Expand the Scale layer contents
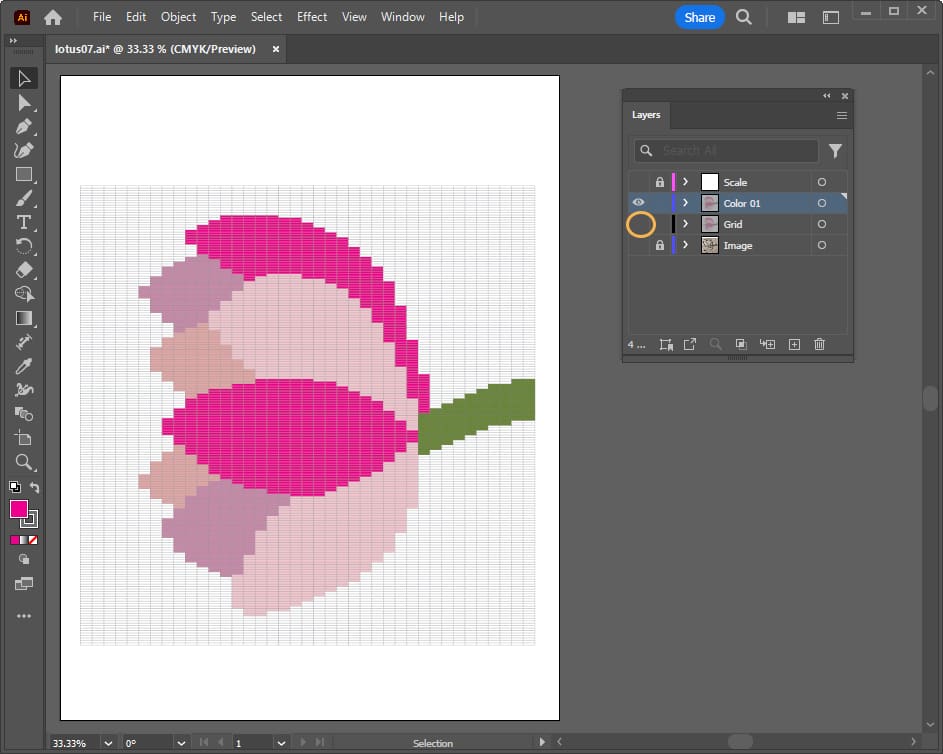Screen dimensions: 943x754 click(x=685, y=182)
